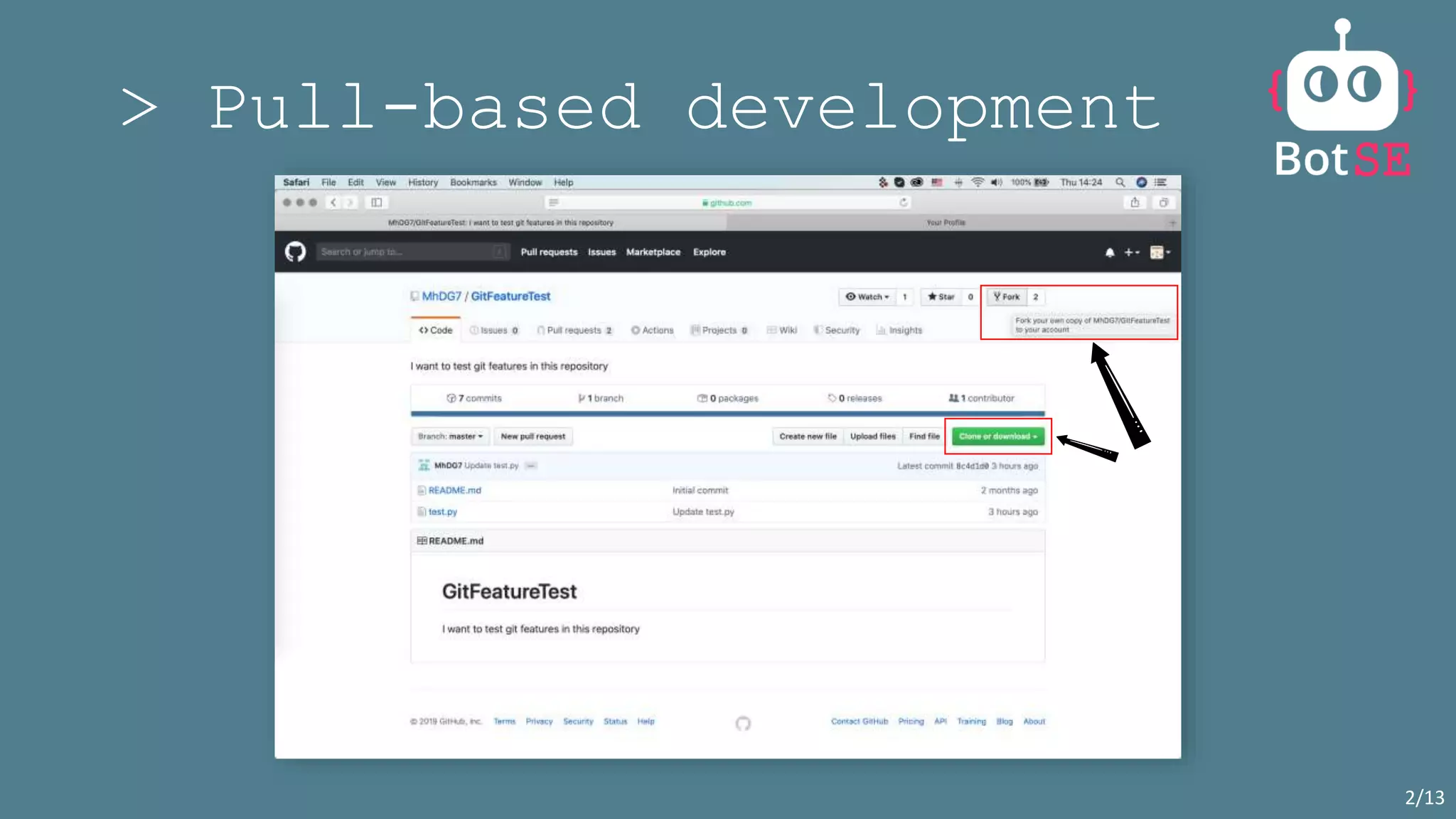Open Notification Center list icon
The width and height of the screenshot is (1456, 819).
pyautogui.click(x=1160, y=182)
